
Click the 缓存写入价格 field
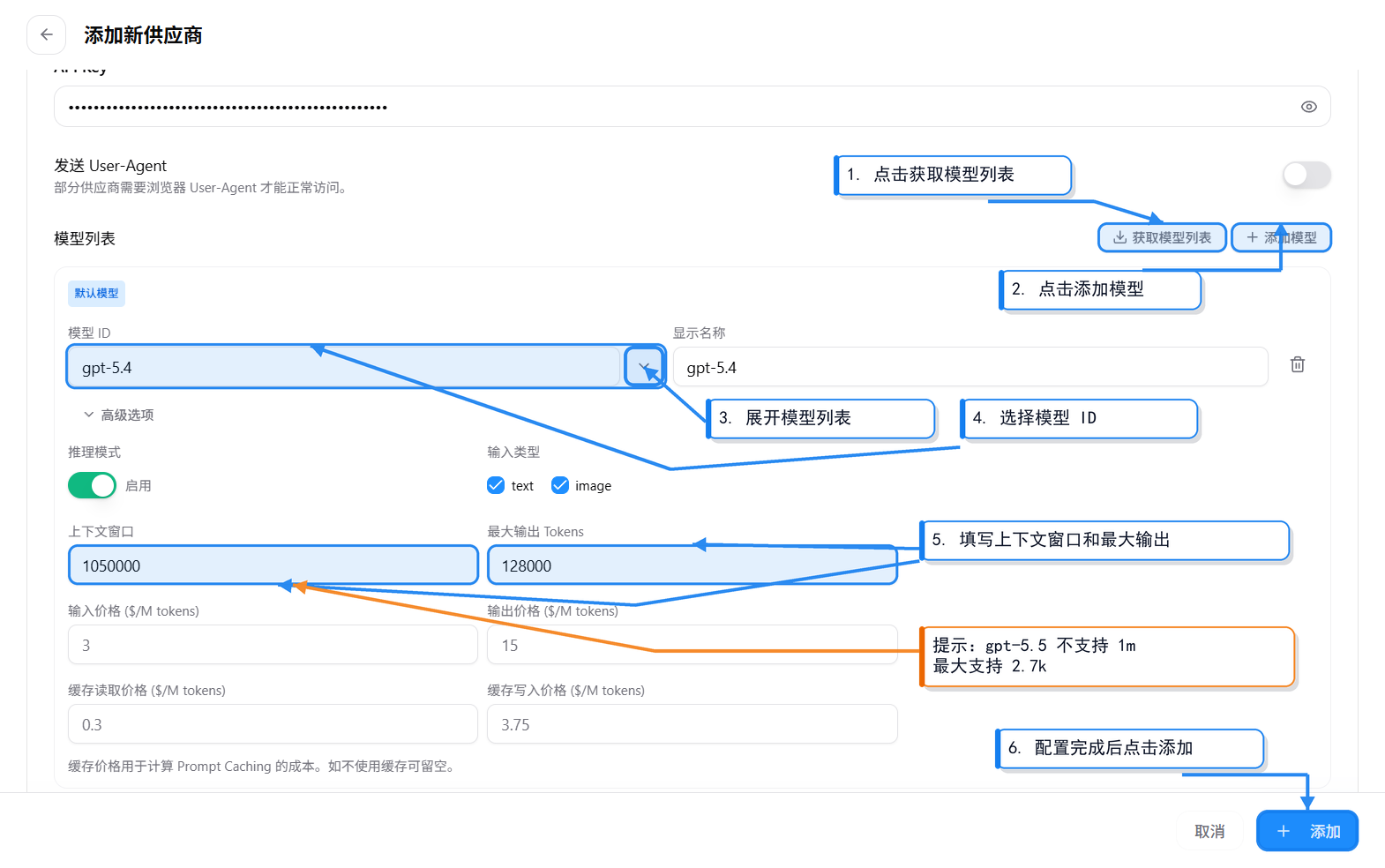coord(692,724)
